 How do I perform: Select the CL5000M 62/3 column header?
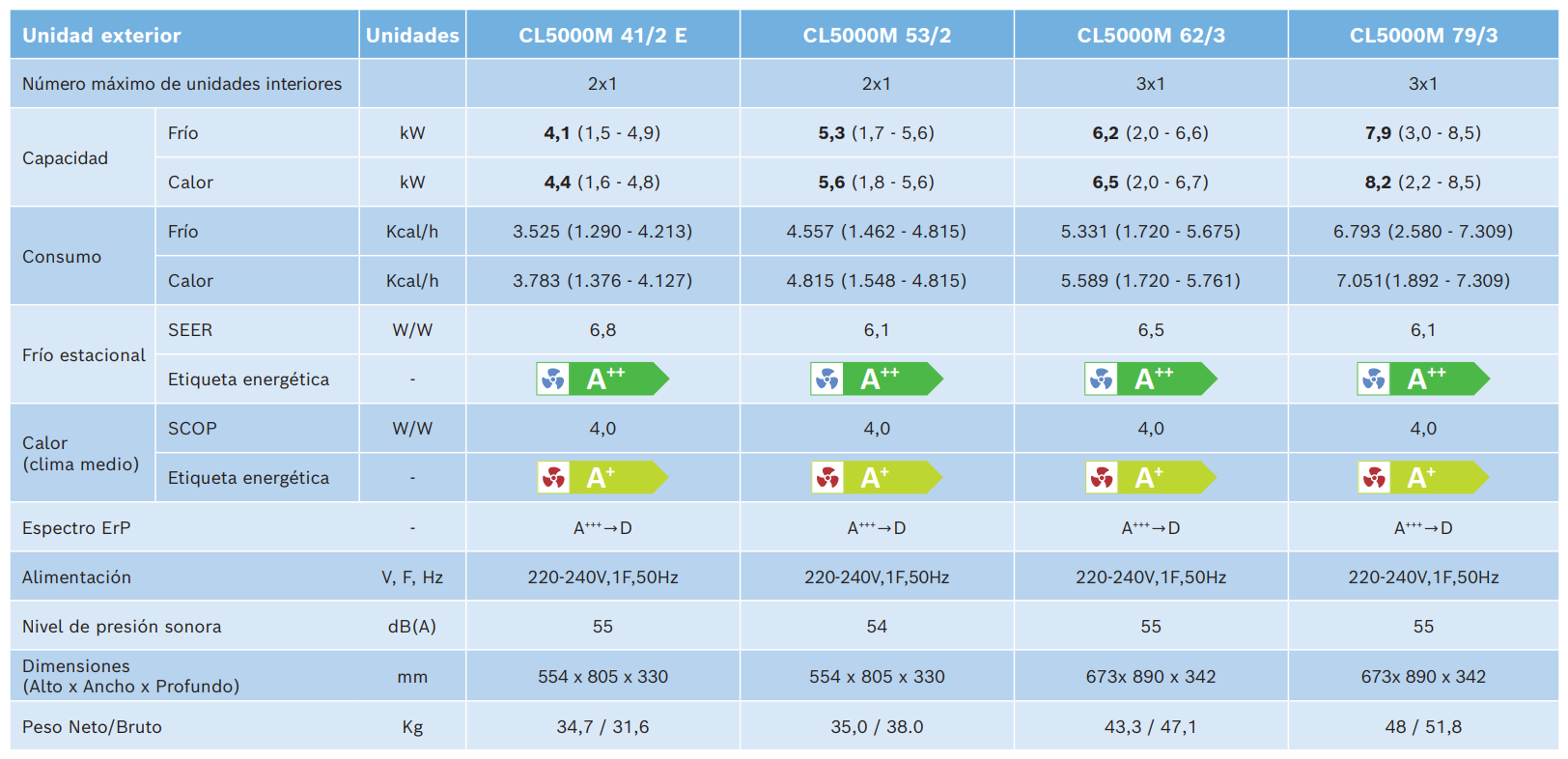pyautogui.click(x=1151, y=36)
